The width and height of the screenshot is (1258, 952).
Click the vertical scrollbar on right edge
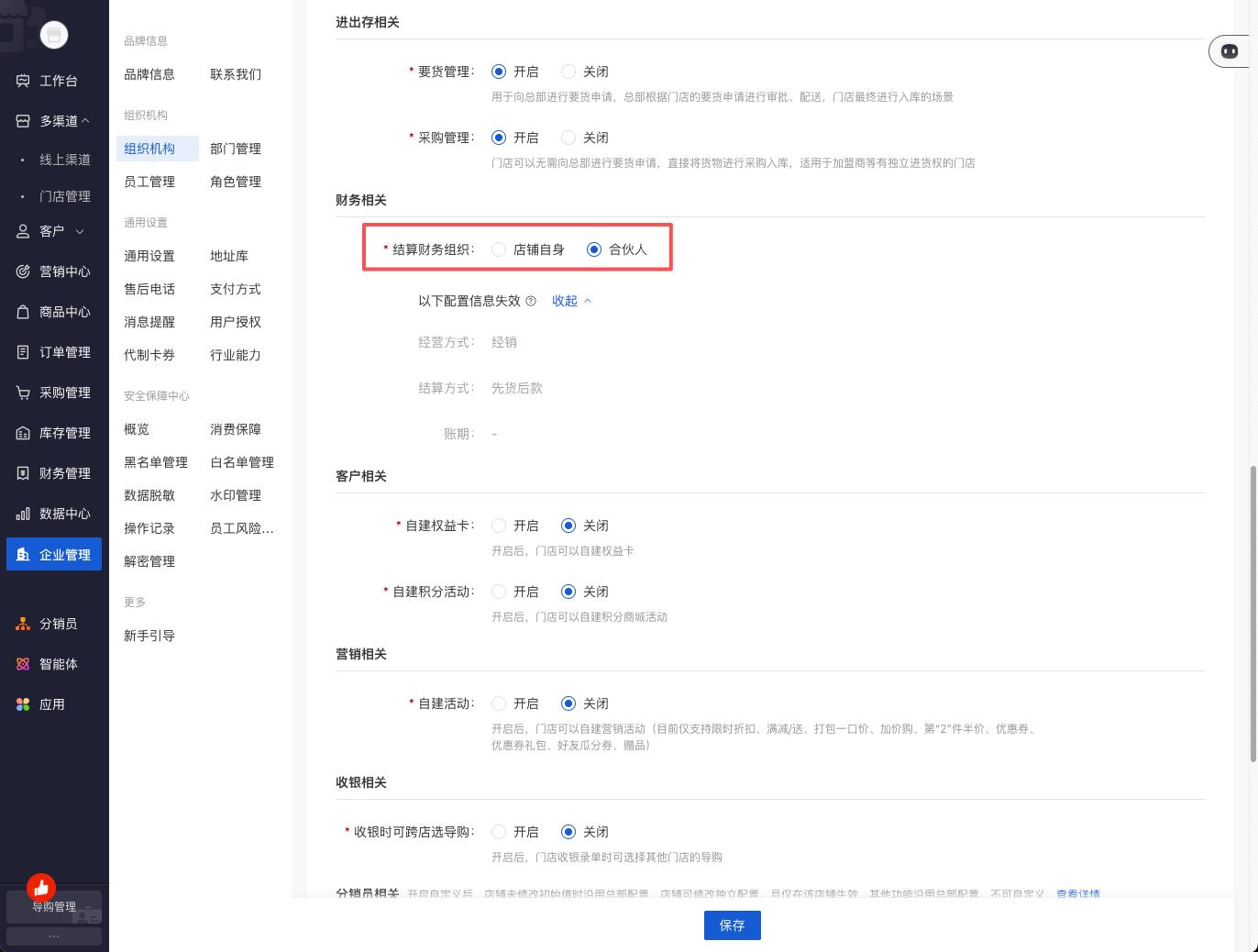(1252, 614)
